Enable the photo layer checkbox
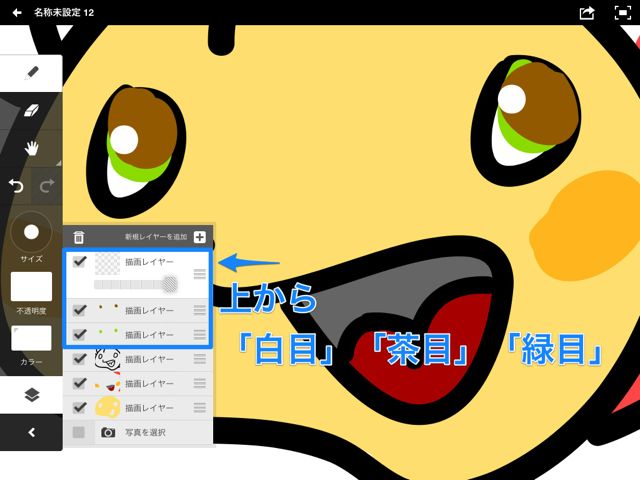 78,432
